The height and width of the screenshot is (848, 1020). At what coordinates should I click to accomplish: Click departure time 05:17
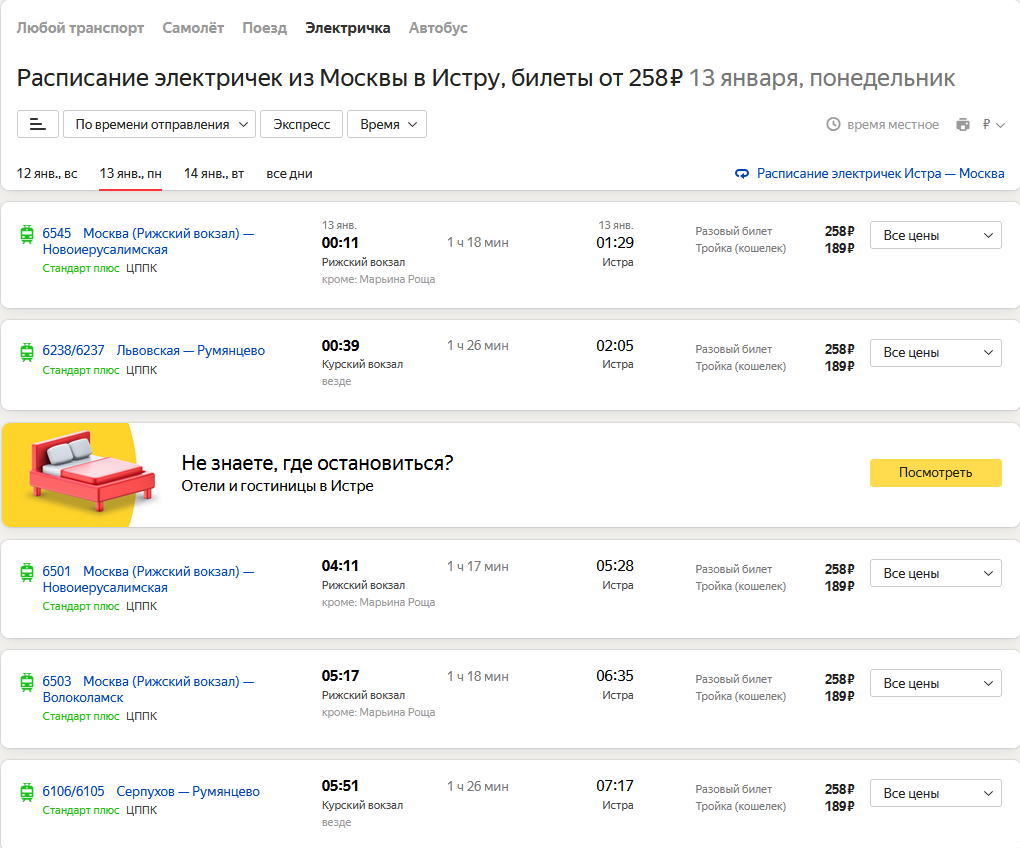pyautogui.click(x=340, y=676)
